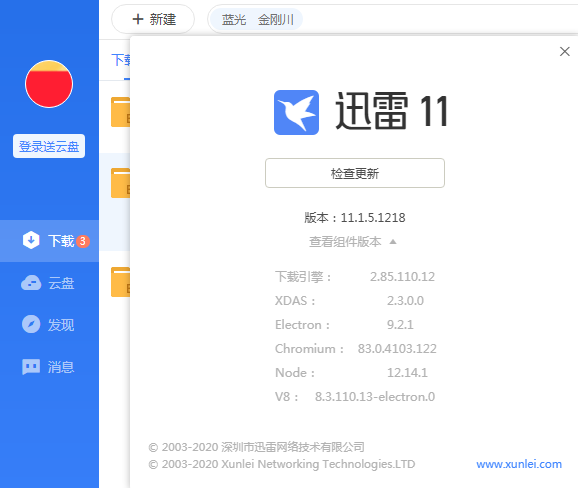578x488 pixels.
Task: Click the download hexagon icon in the sidebar
Action: (x=31, y=240)
